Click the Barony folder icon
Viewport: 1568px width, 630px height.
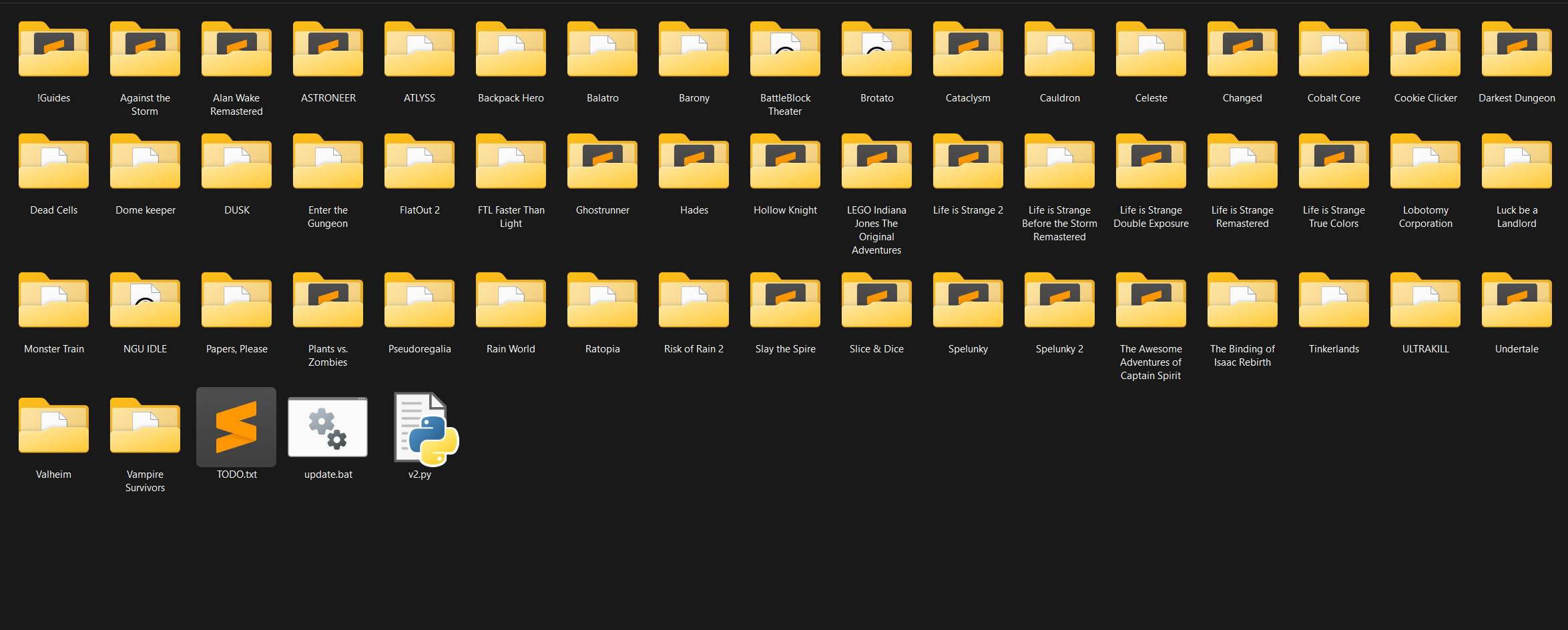(694, 49)
